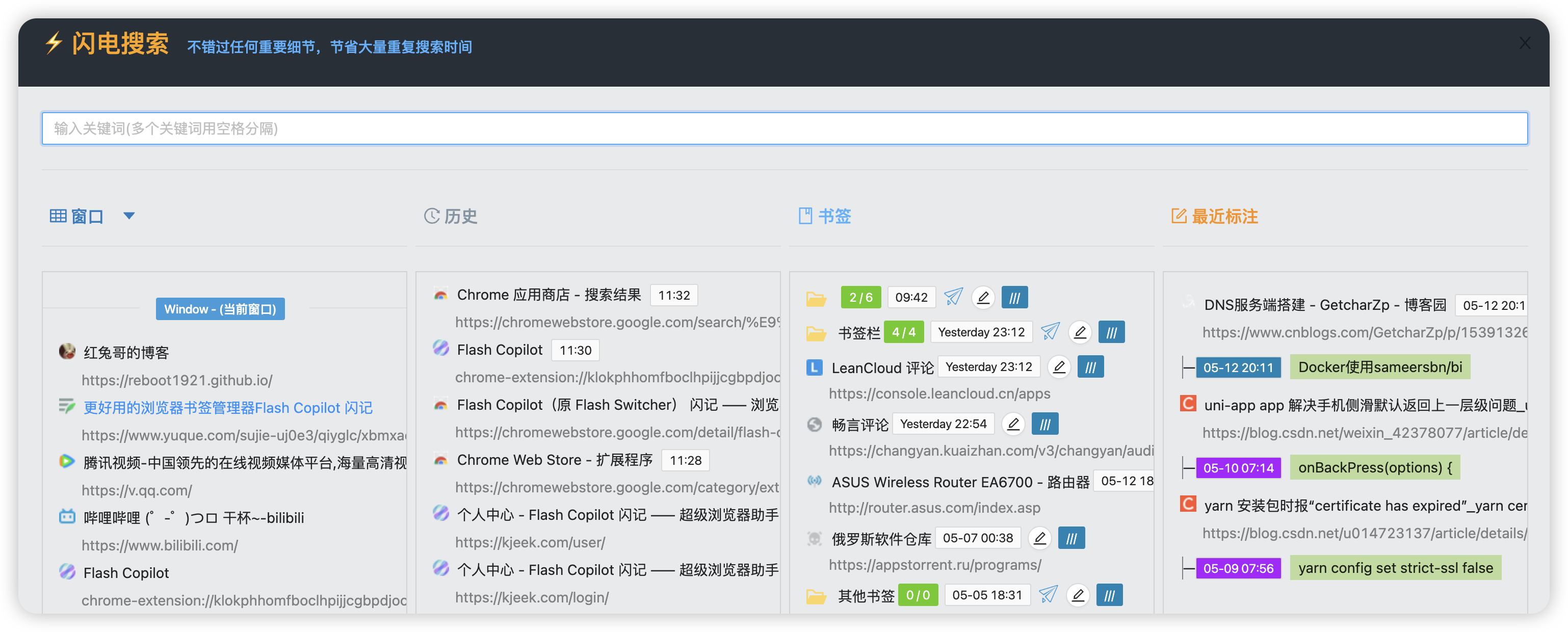Open ASUS Wireless Router EA6700 bookmark
The image size is (1568, 632).
click(x=960, y=482)
